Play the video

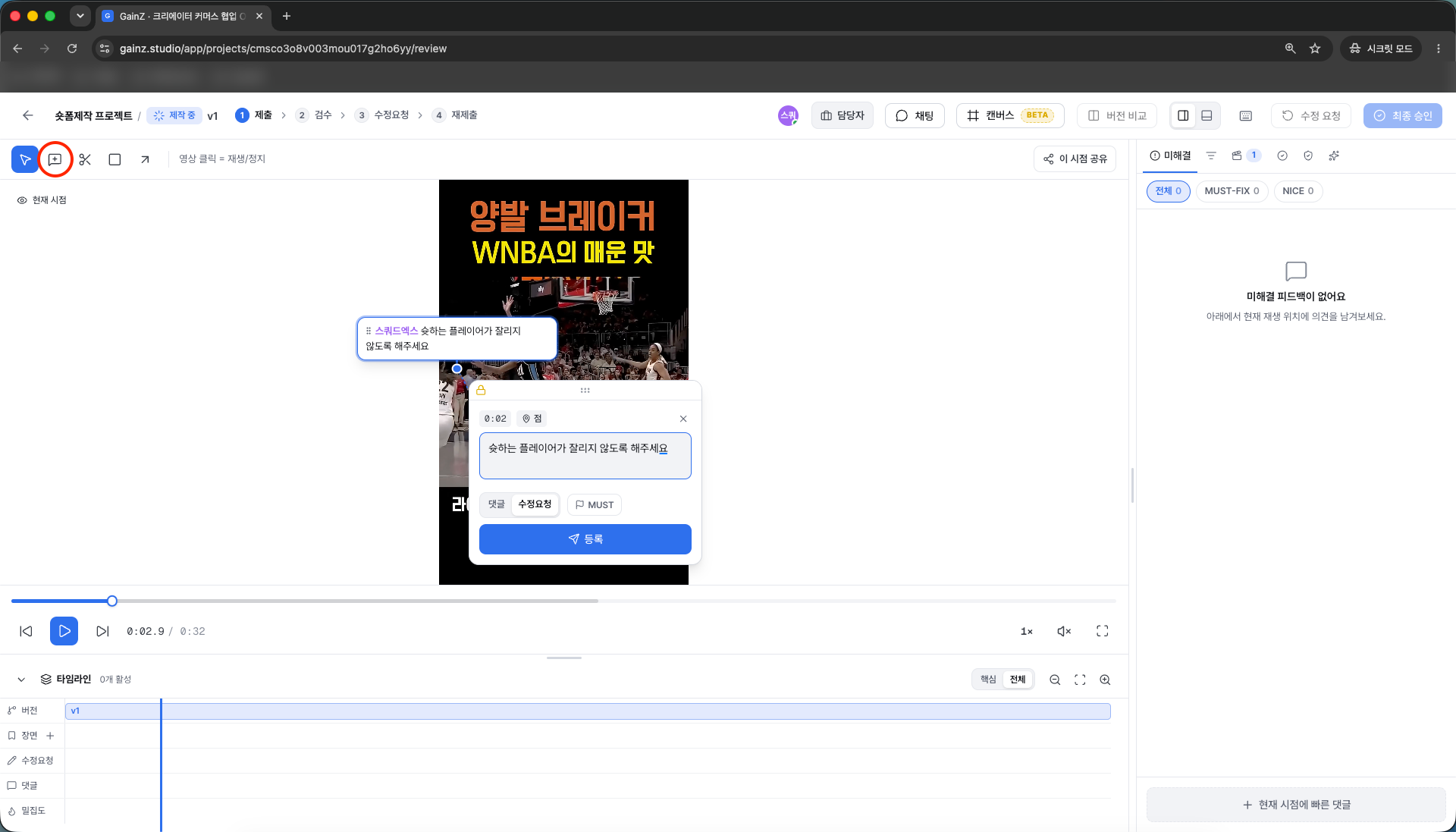tap(64, 631)
